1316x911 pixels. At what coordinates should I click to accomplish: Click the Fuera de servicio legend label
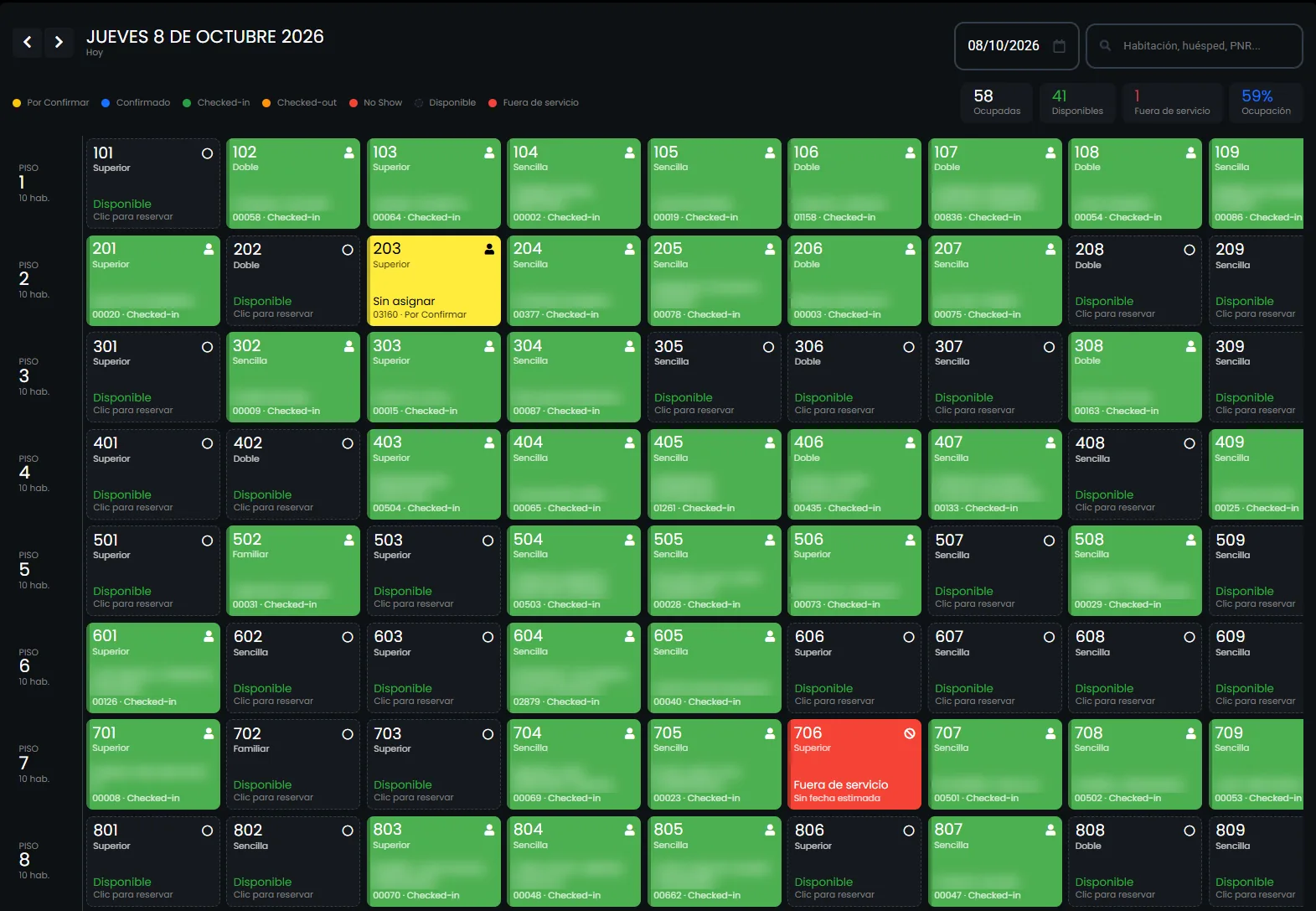click(x=541, y=103)
